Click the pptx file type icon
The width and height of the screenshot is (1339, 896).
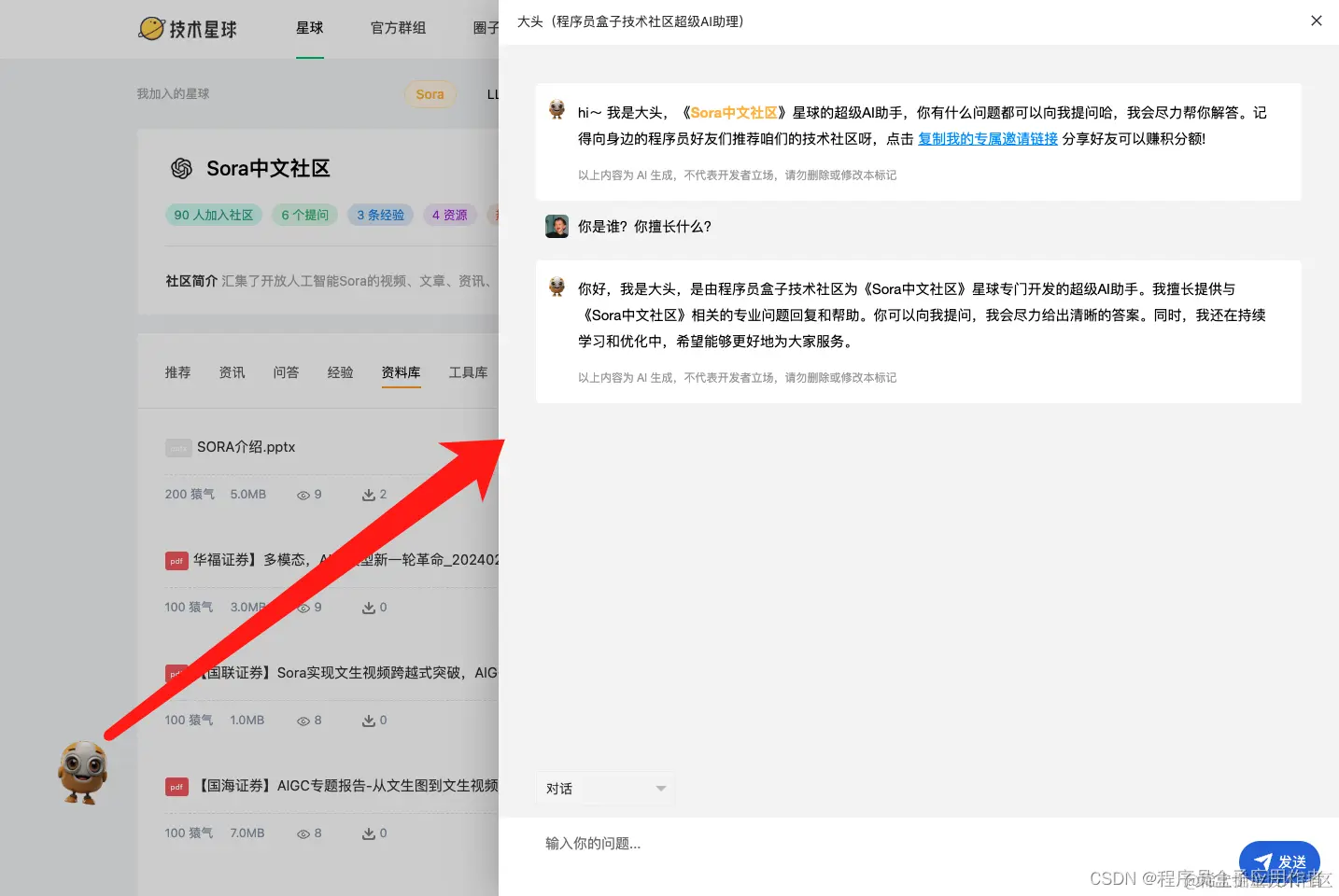coord(178,448)
